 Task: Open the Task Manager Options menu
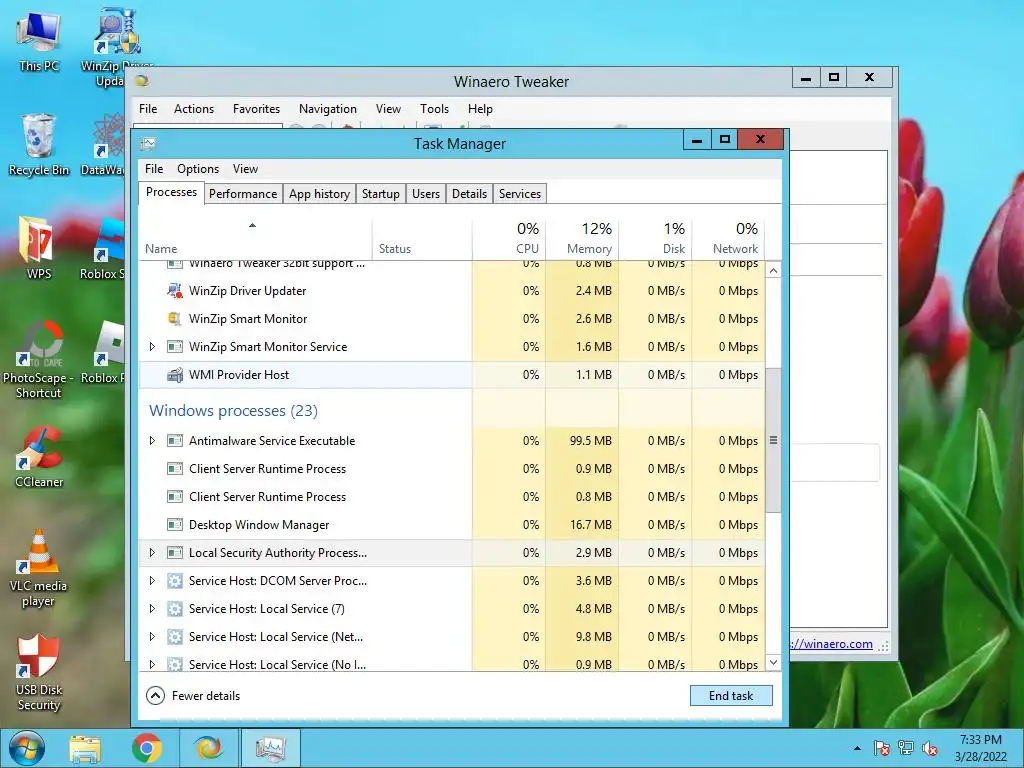[198, 168]
